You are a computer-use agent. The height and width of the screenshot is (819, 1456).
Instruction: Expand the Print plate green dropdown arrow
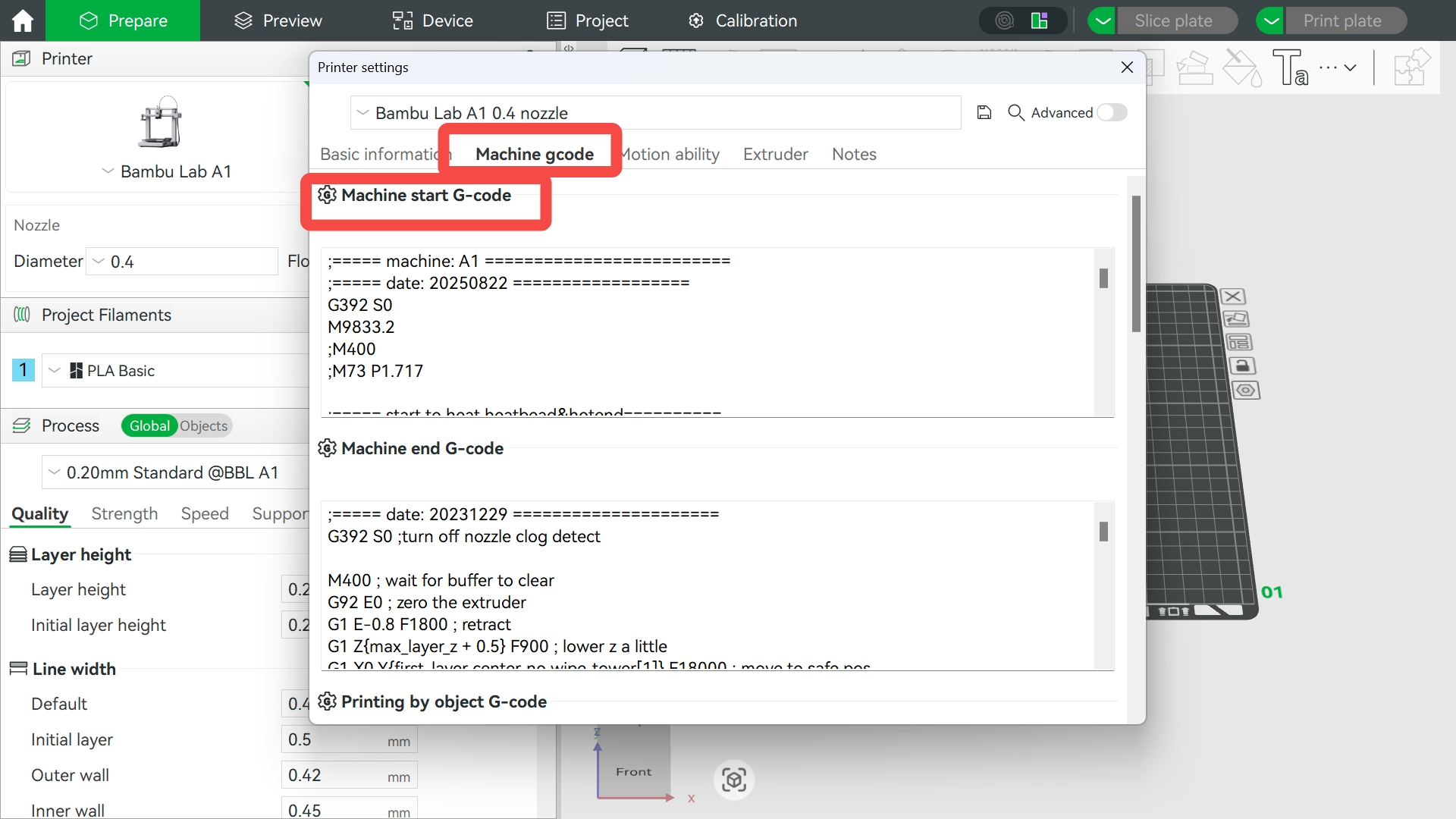1271,20
